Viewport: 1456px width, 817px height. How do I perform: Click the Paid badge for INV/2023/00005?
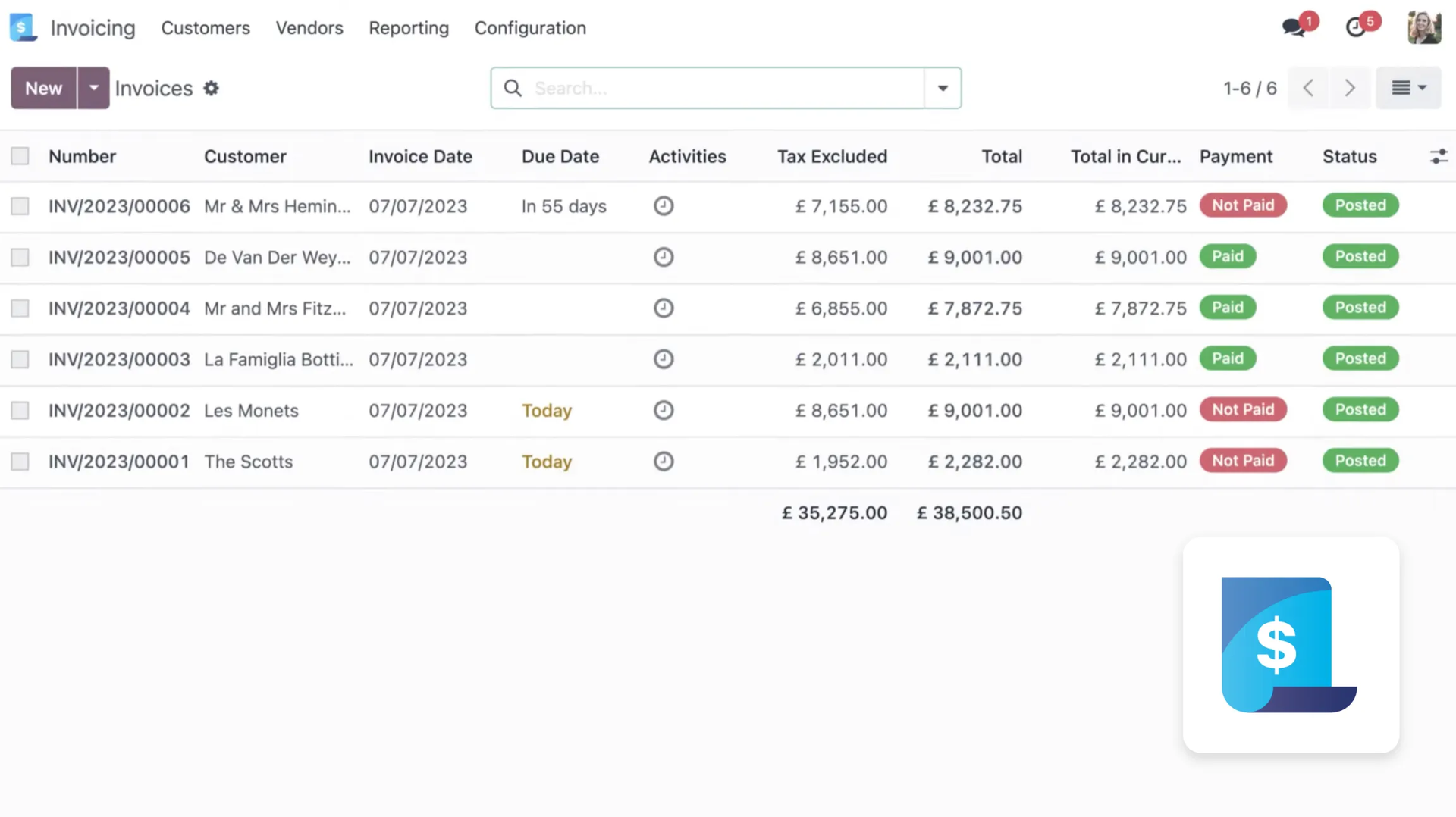[1228, 256]
